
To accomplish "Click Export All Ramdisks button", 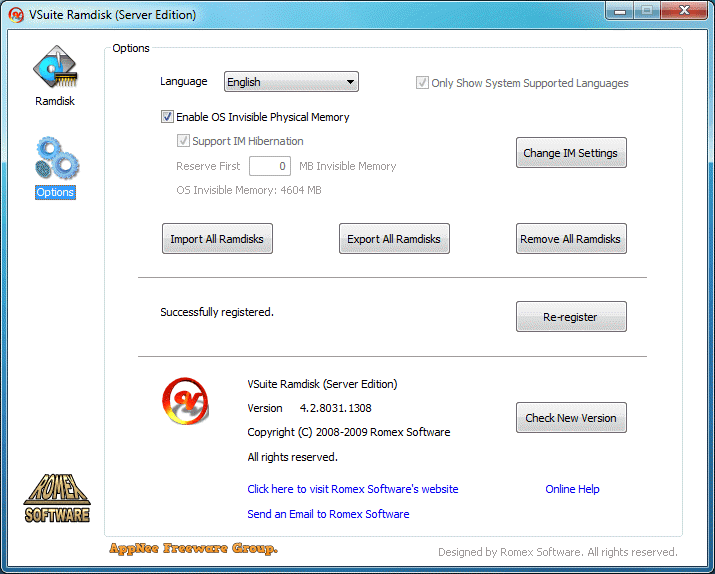I will 394,238.
